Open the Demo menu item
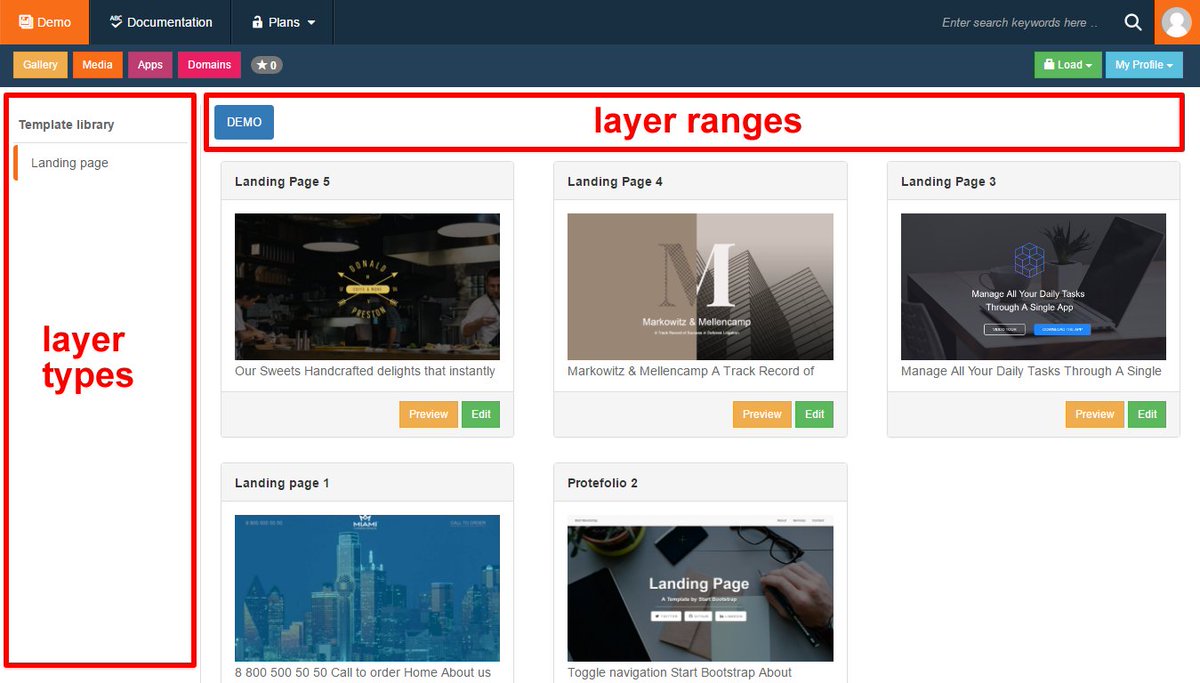This screenshot has height=683, width=1200. pos(44,22)
